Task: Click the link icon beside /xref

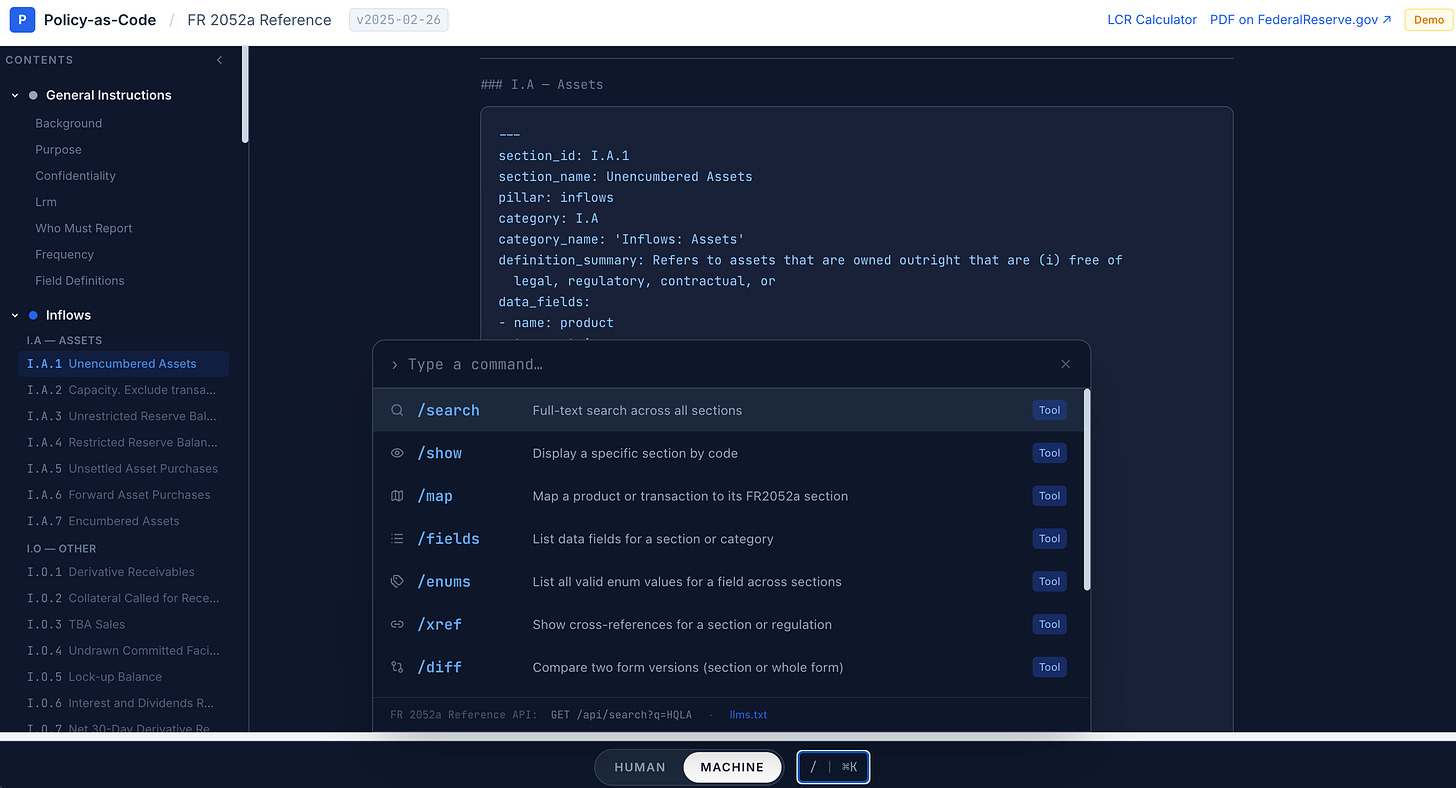Action: pos(397,624)
